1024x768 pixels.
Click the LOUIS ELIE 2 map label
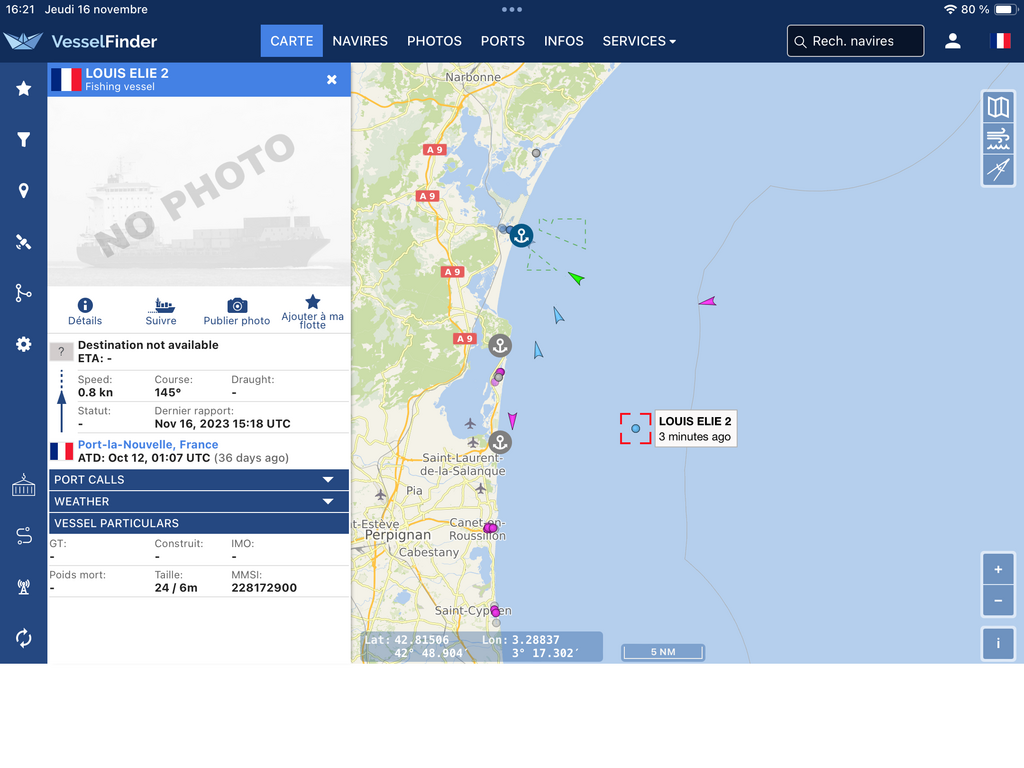point(695,428)
